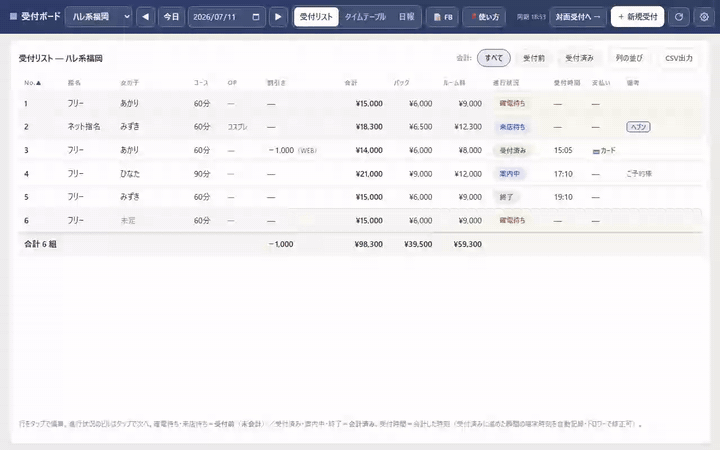Click the CSV出力 export button
The image size is (720, 450).
coord(679,58)
